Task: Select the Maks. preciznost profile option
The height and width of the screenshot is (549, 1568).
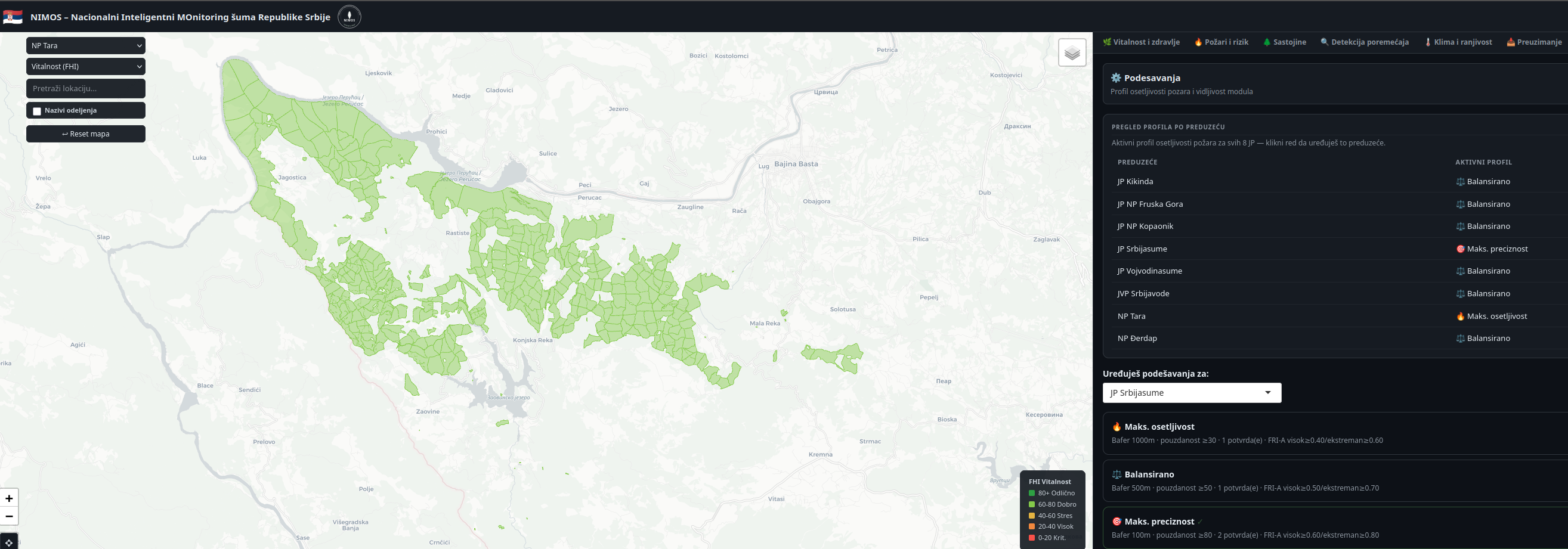Action: [x=1335, y=528]
